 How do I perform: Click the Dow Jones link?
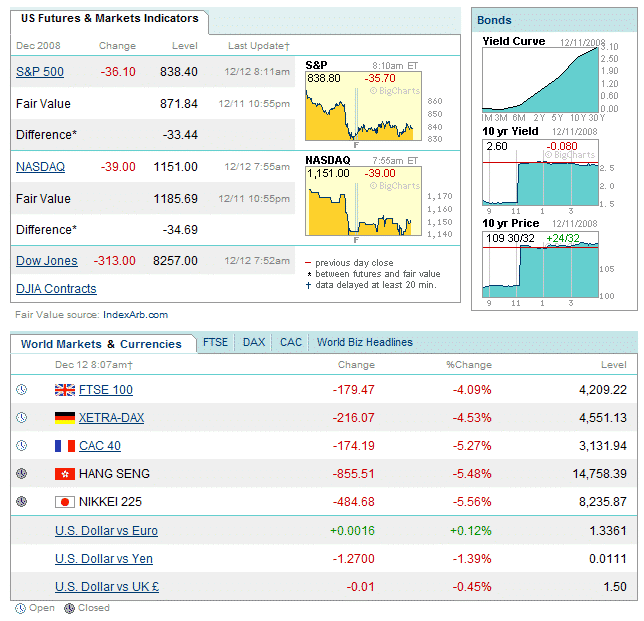pyautogui.click(x=46, y=261)
